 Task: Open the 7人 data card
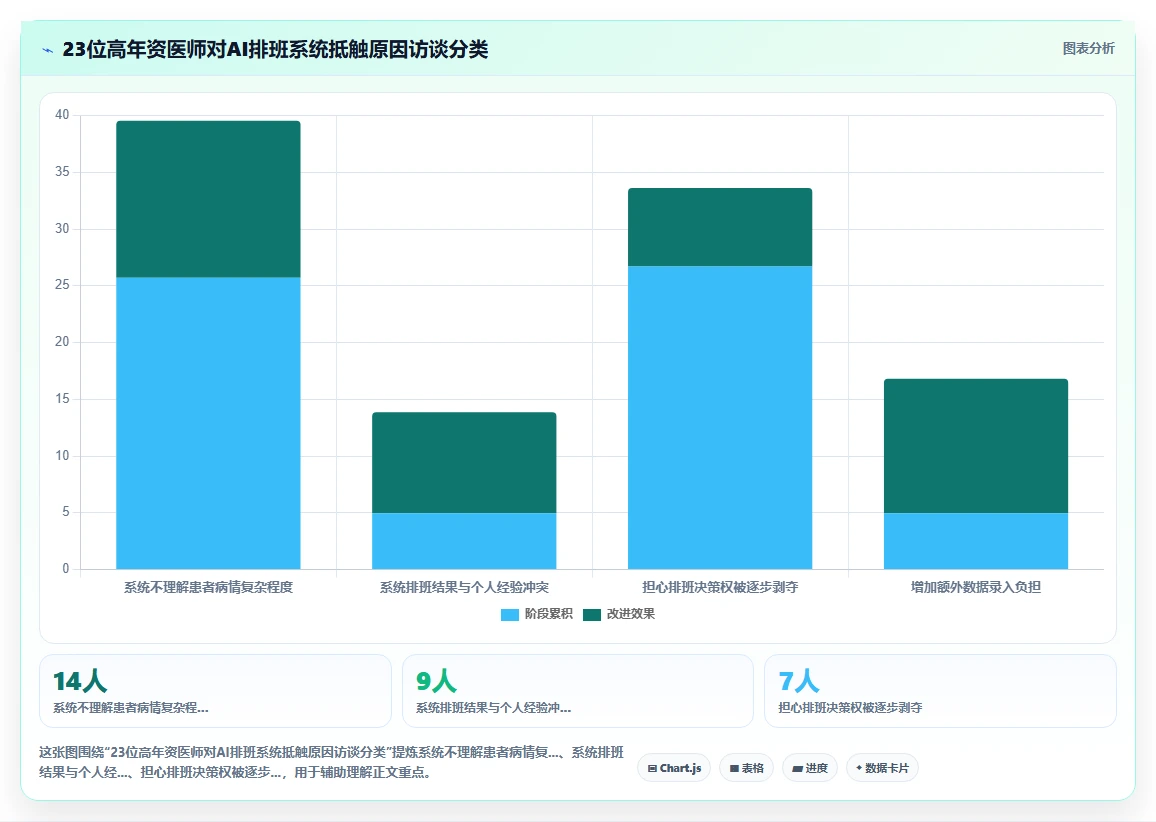click(x=941, y=691)
